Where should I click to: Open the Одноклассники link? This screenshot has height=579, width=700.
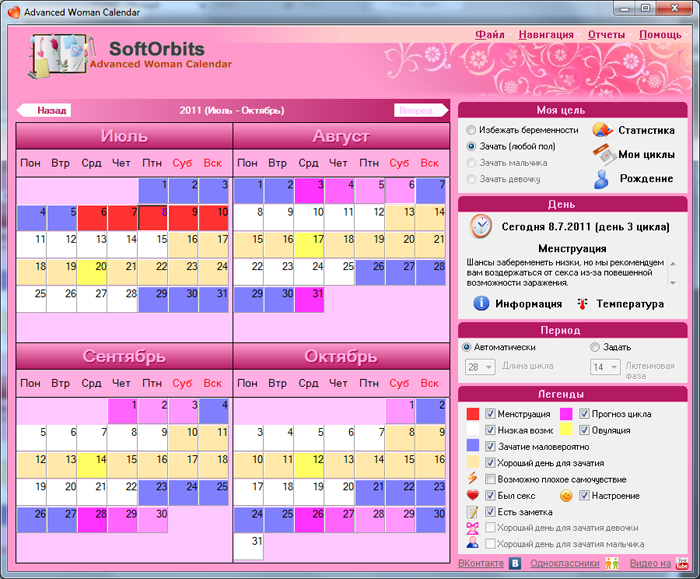(x=564, y=564)
